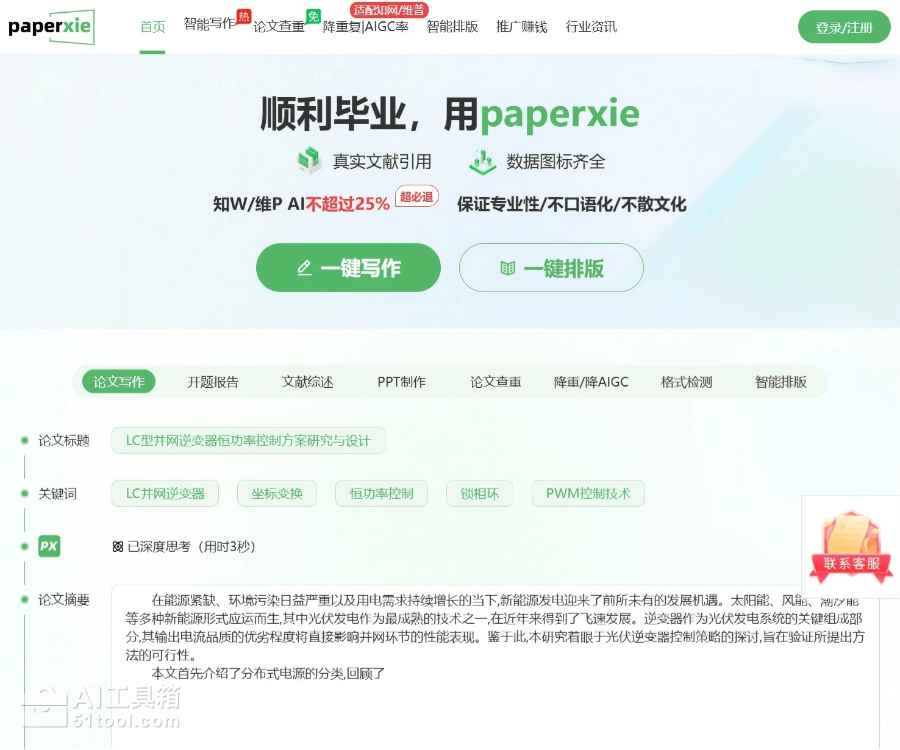This screenshot has height=750, width=900.
Task: Click the 登录/注册 button
Action: (x=844, y=27)
